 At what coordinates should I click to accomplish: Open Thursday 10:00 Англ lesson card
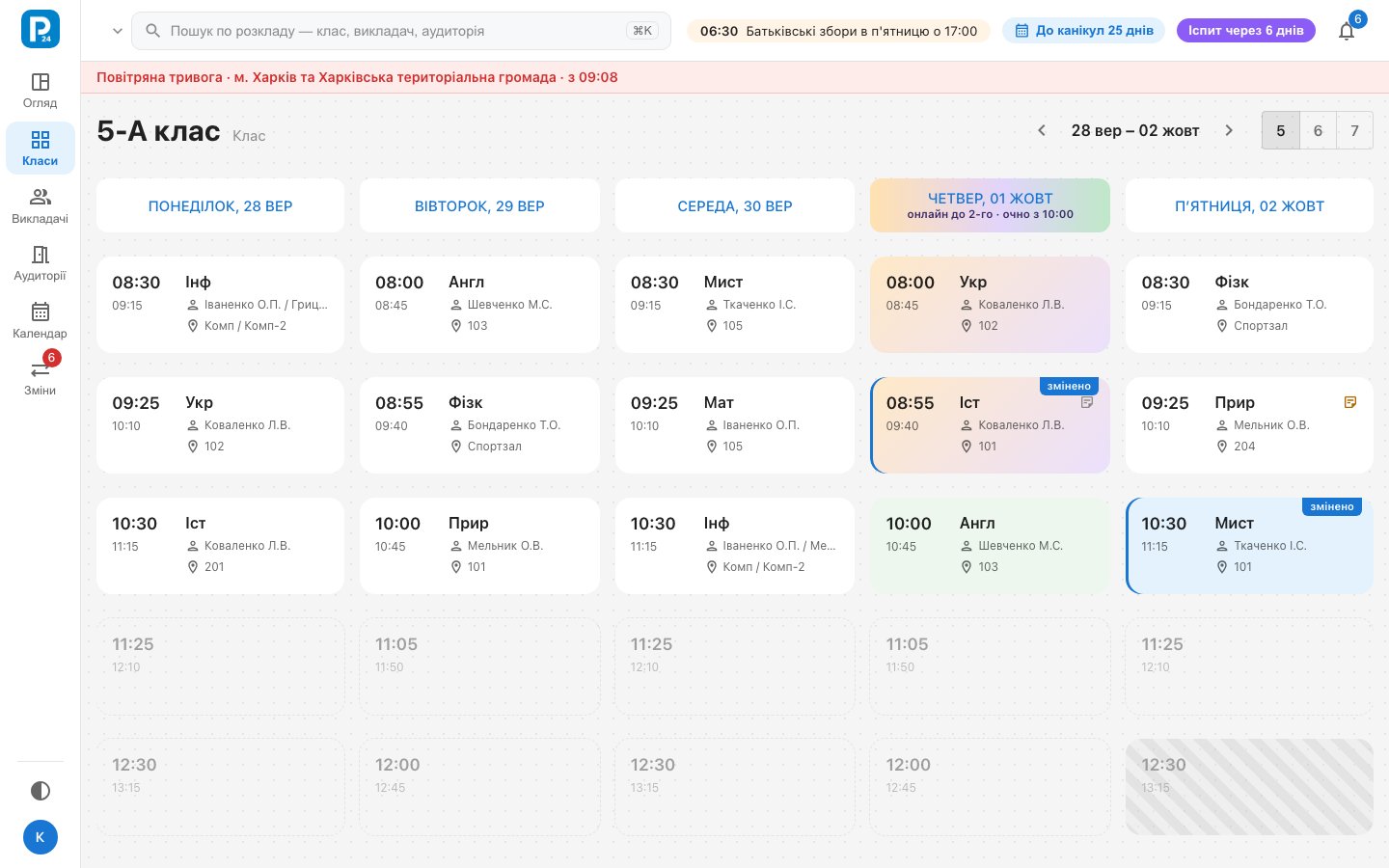[x=990, y=546]
